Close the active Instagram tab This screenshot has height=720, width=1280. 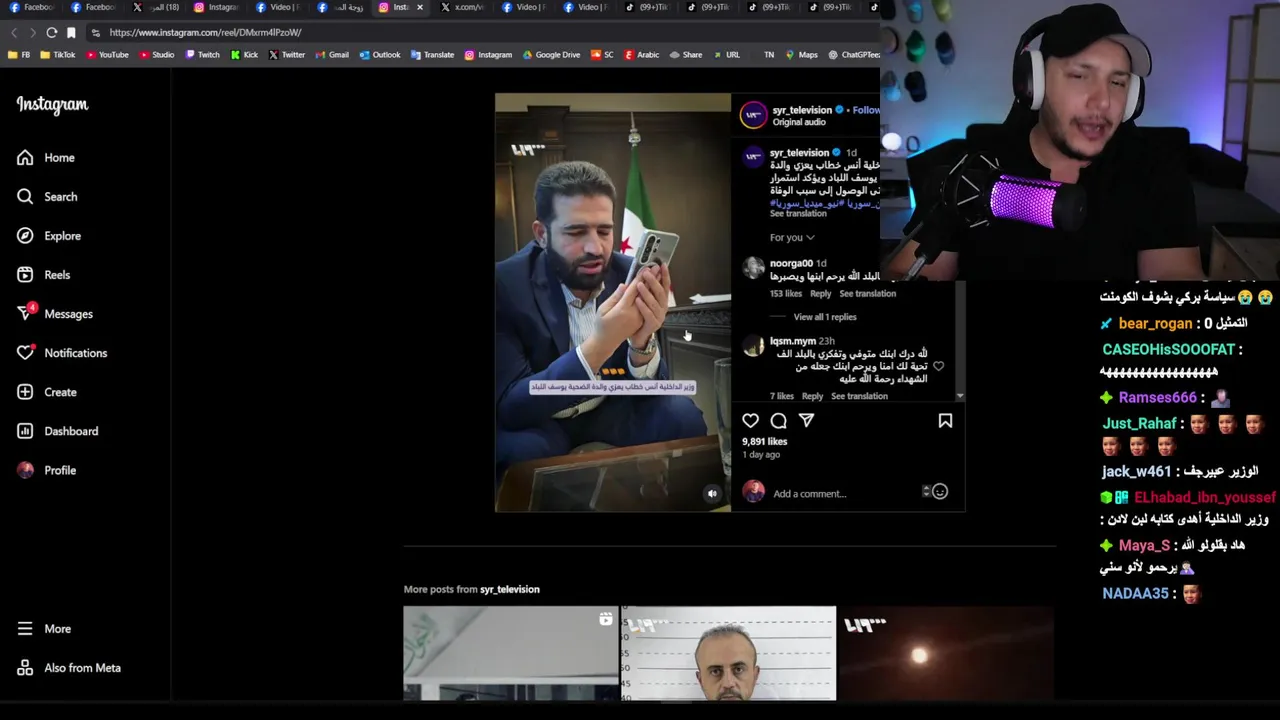(419, 7)
